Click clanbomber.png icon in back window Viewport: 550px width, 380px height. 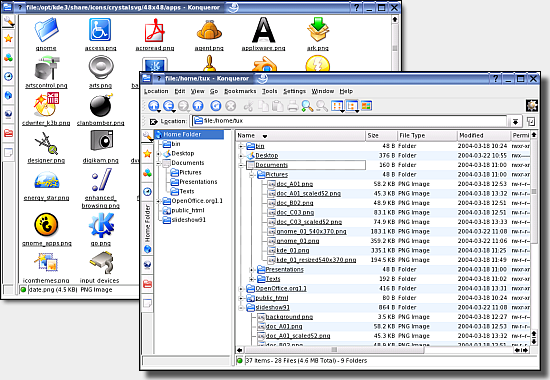[x=101, y=105]
